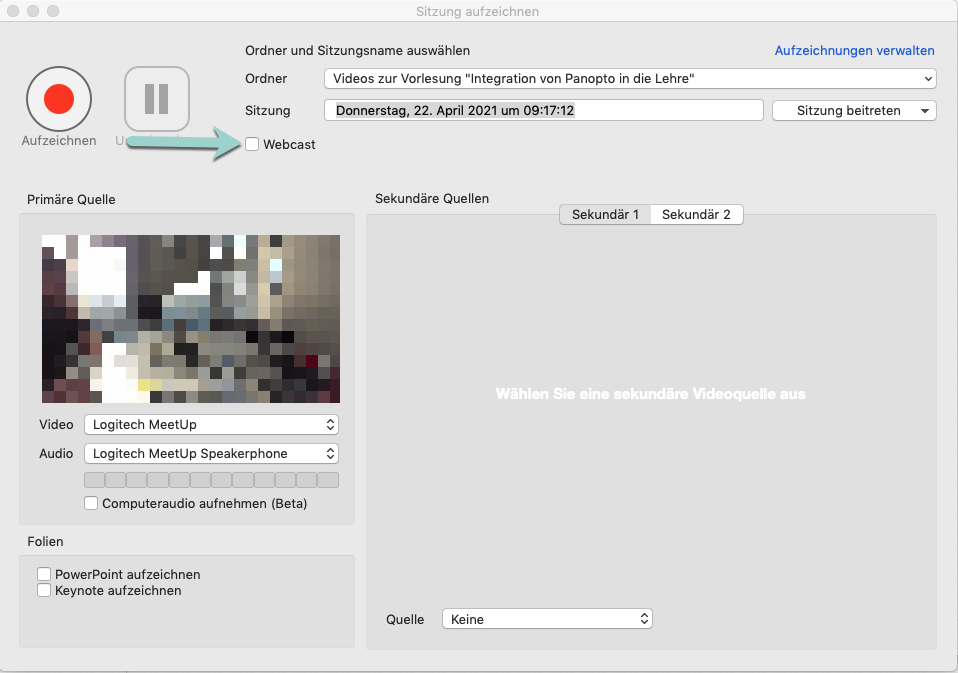This screenshot has height=673, width=958.
Task: Toggle Computeraudio aufnehmen (Beta) checkbox
Action: pyautogui.click(x=92, y=504)
